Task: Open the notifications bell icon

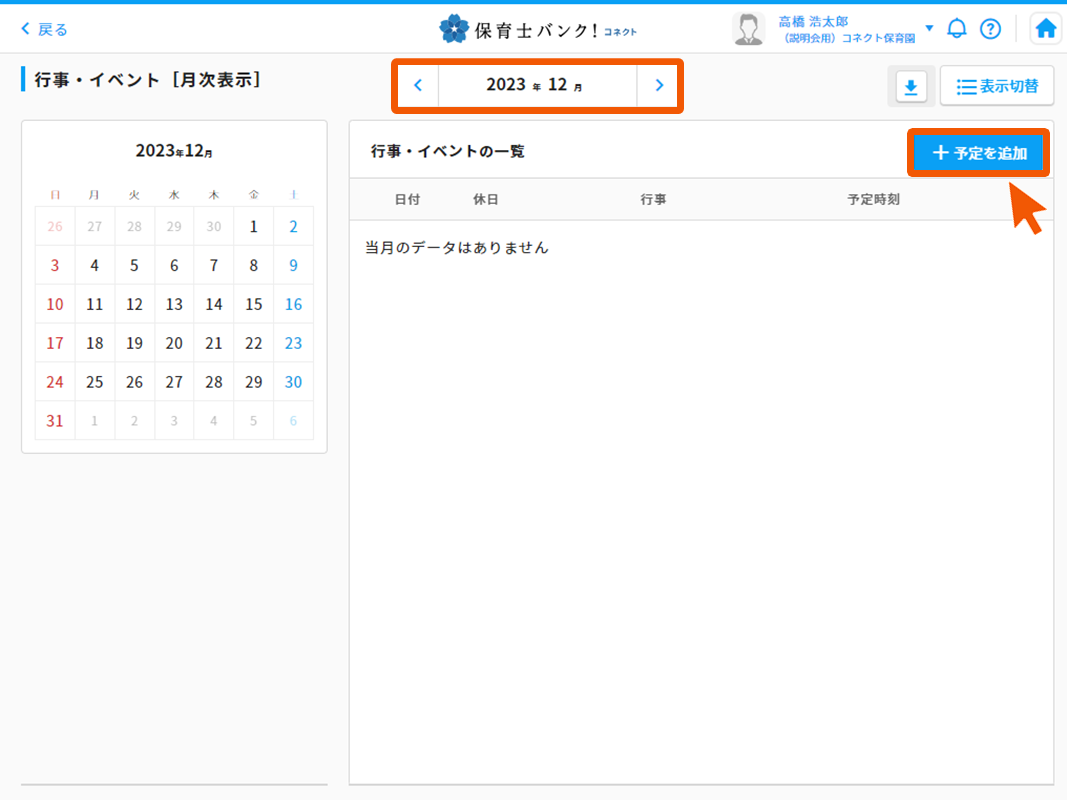Action: coord(957,29)
